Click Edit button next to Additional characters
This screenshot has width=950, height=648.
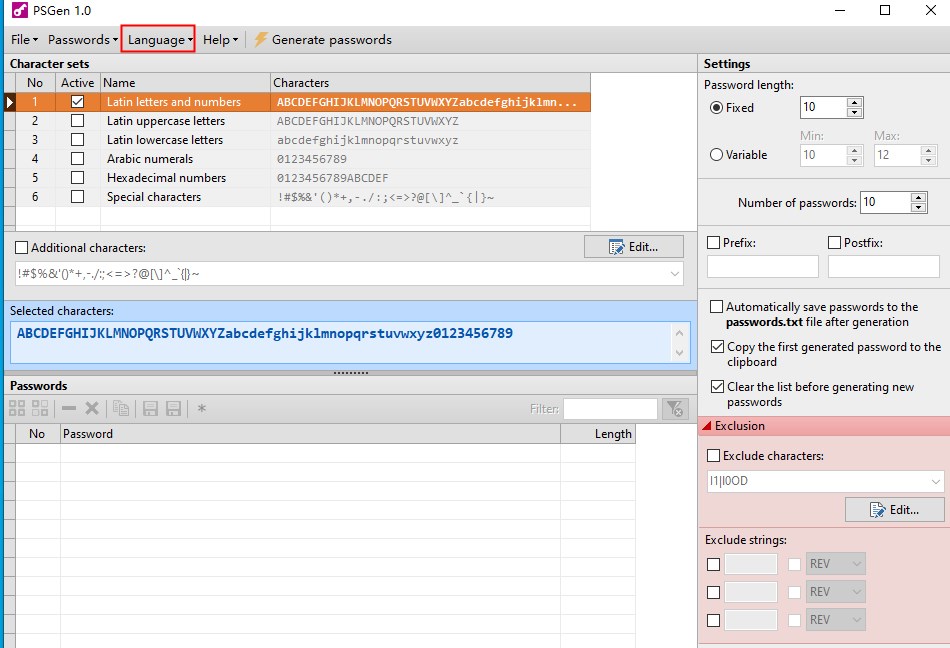[x=634, y=247]
